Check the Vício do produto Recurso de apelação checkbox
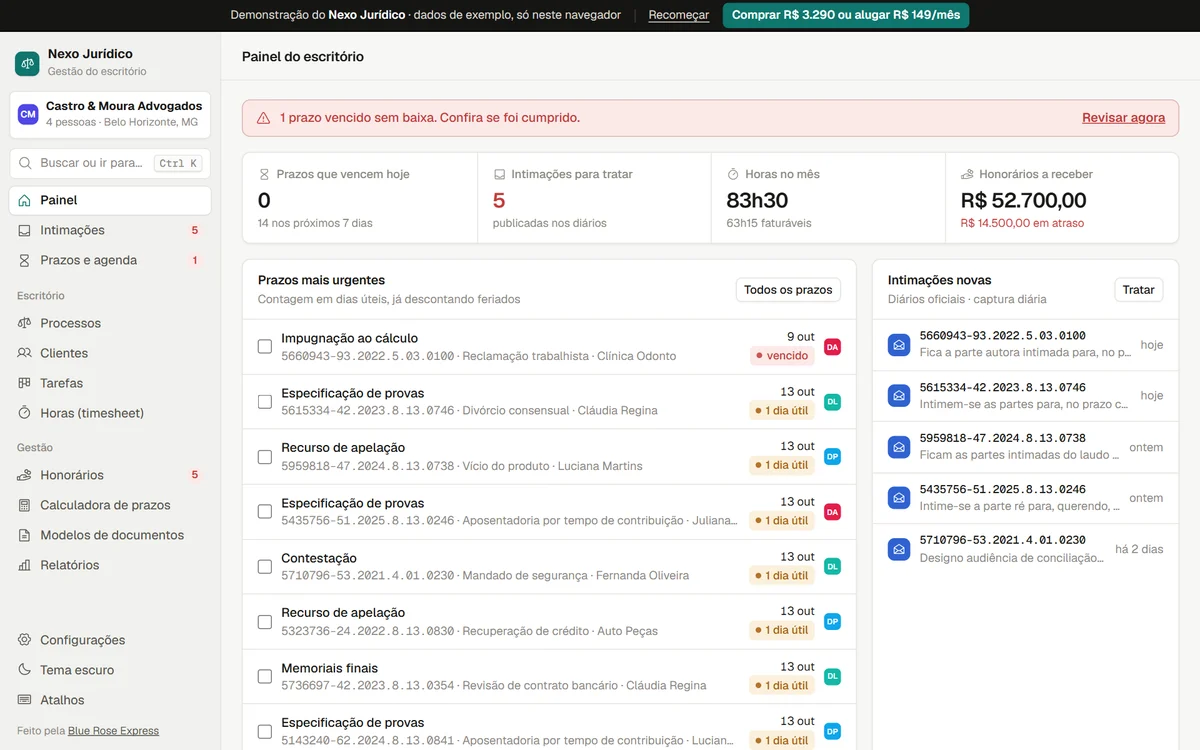The height and width of the screenshot is (750, 1200). [x=265, y=457]
